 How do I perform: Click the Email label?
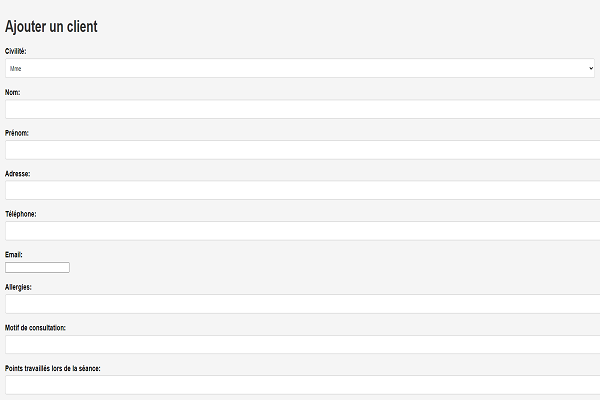click(13, 255)
